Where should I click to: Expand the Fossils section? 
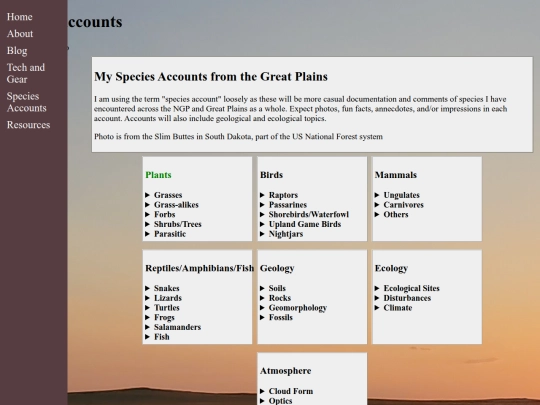pyautogui.click(x=277, y=317)
